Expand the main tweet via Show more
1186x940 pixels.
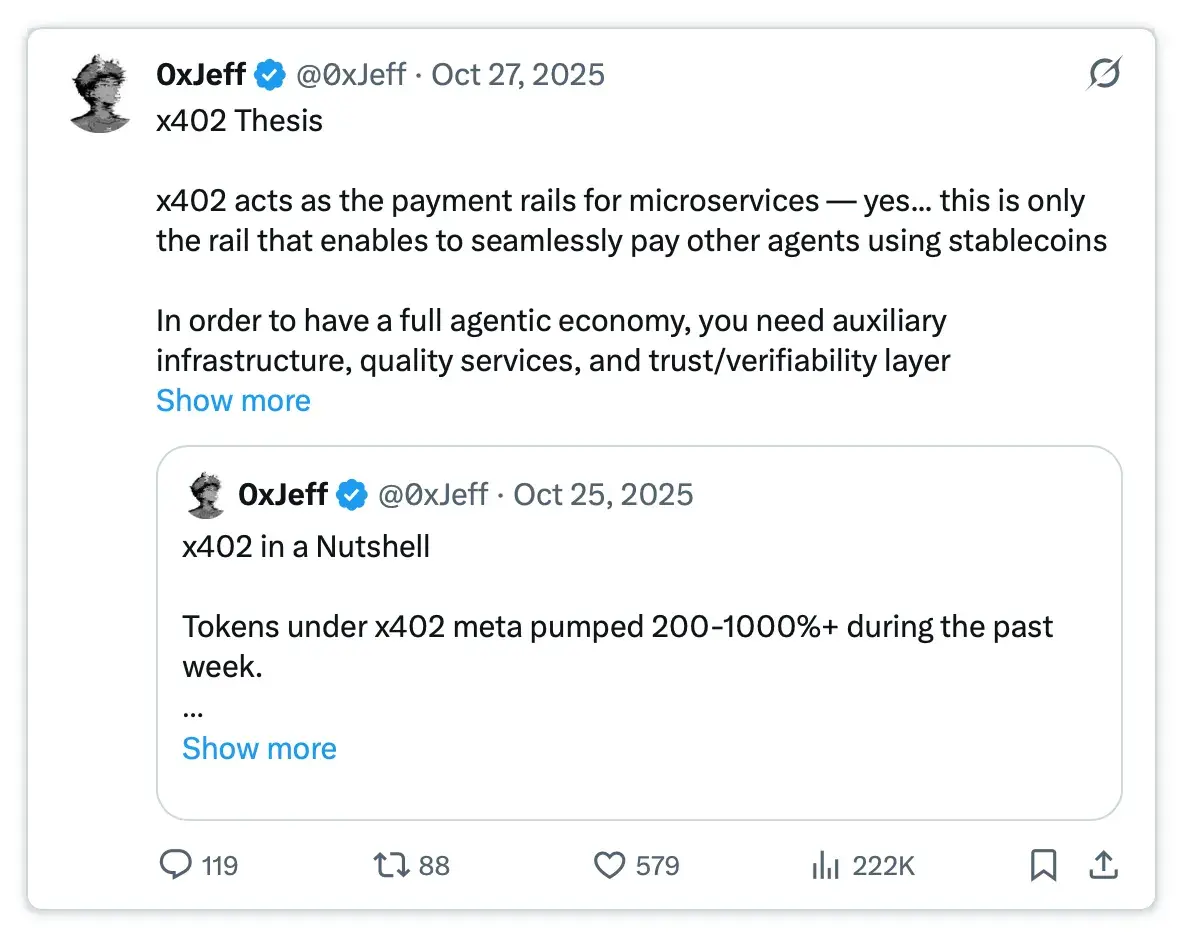pyautogui.click(x=233, y=400)
